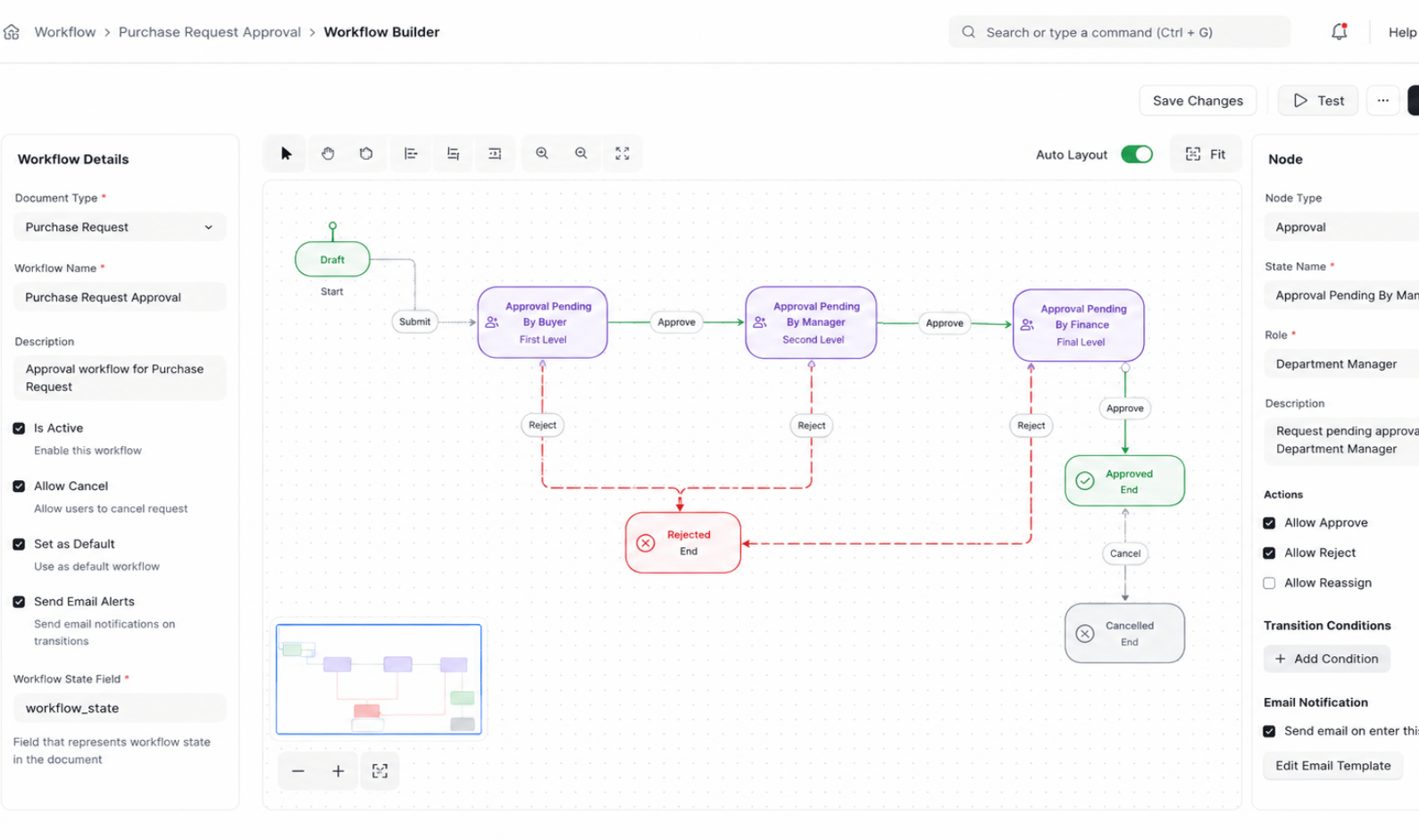Click the align left toolbar icon
The height and width of the screenshot is (840, 1419).
point(411,154)
